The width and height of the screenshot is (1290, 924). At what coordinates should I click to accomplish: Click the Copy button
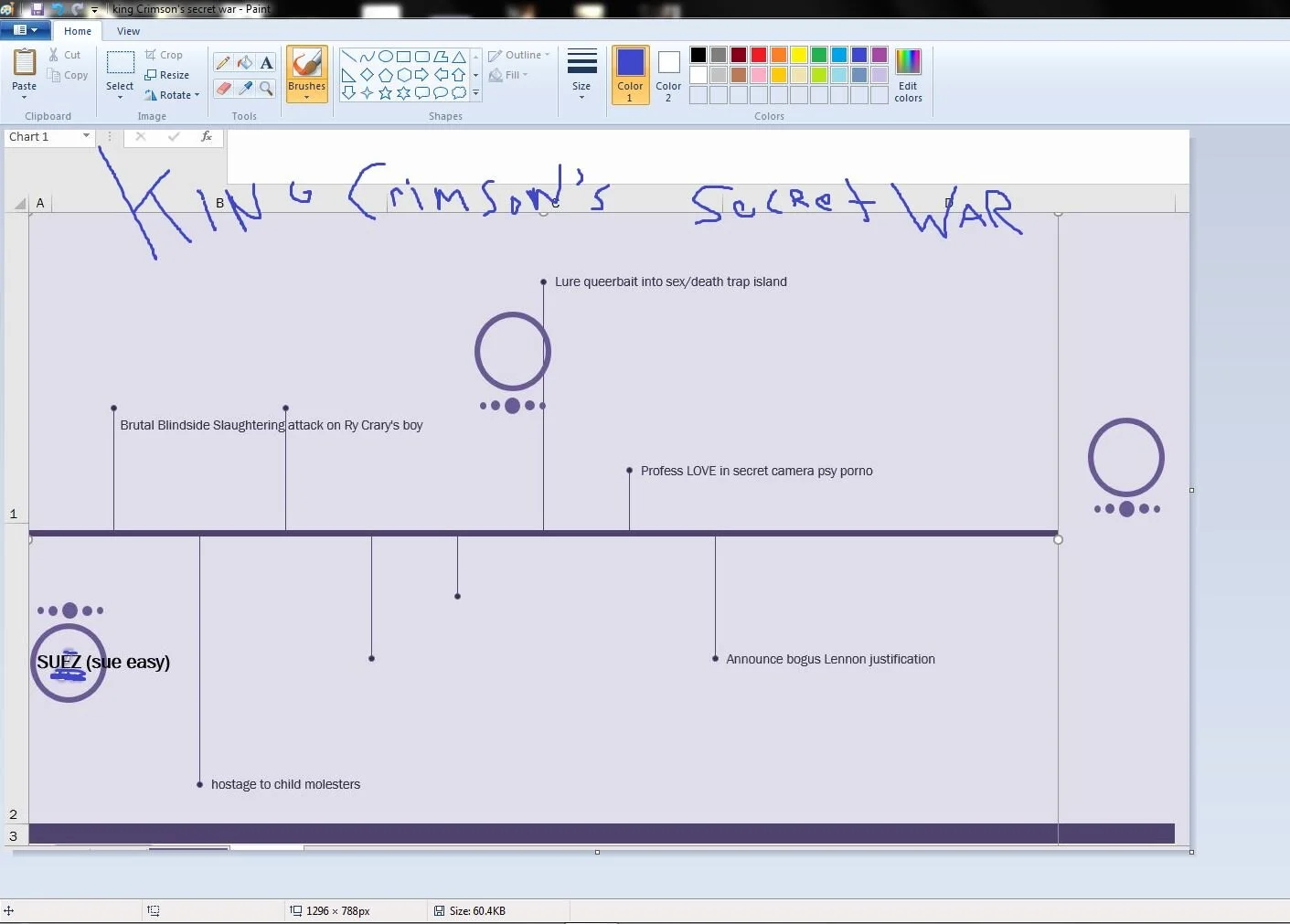click(x=69, y=75)
